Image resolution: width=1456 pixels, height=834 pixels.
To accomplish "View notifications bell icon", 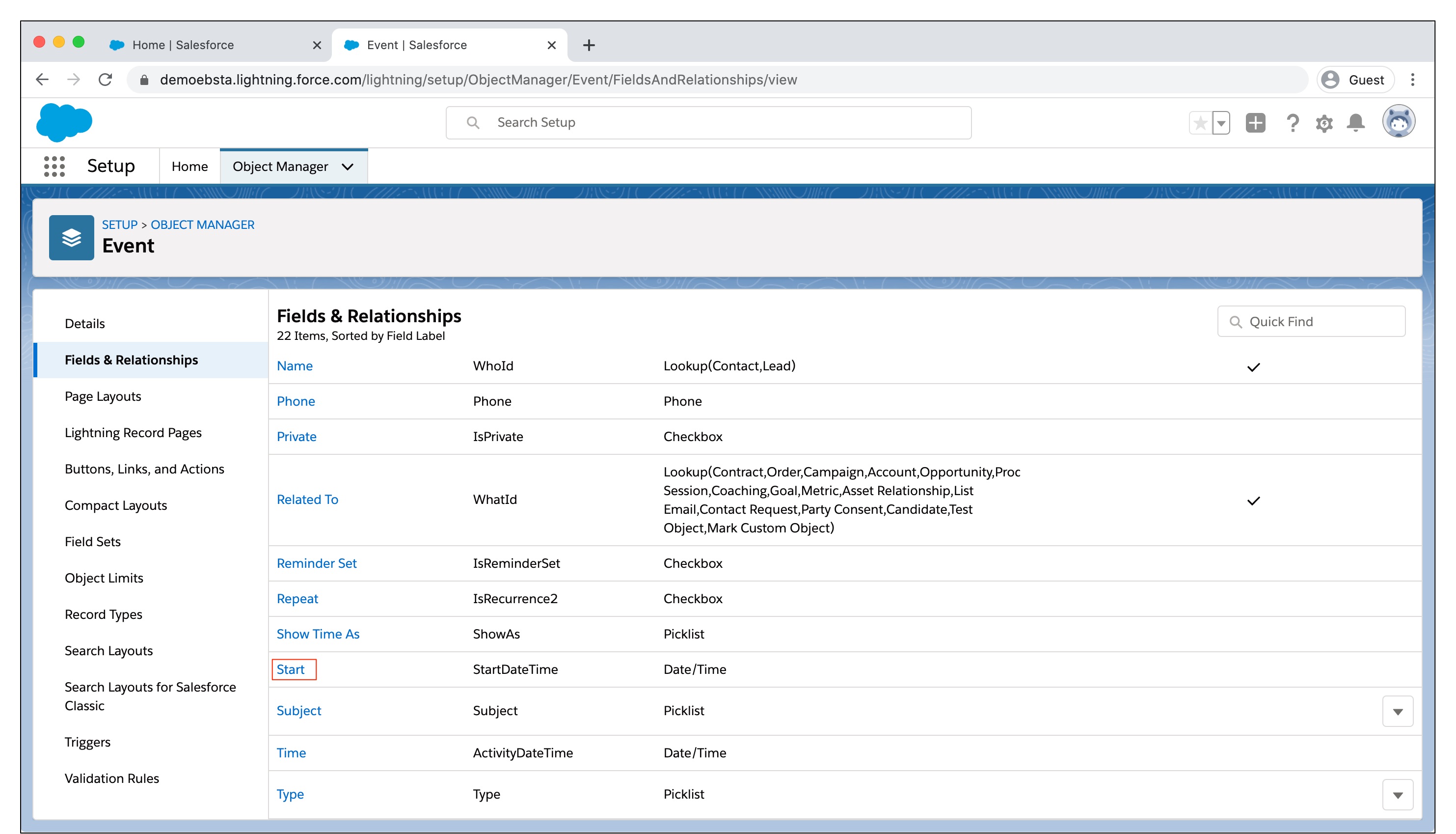I will pyautogui.click(x=1356, y=123).
